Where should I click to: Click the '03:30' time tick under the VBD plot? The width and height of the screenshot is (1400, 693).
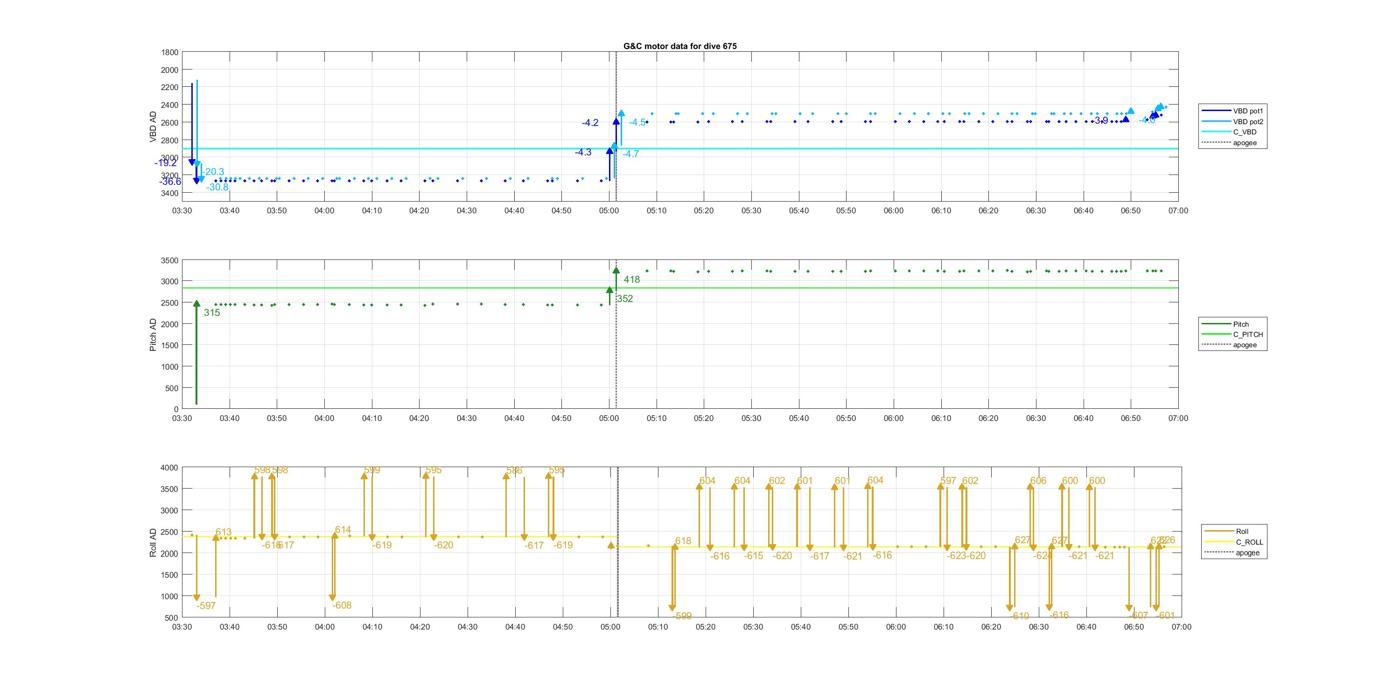tap(182, 210)
